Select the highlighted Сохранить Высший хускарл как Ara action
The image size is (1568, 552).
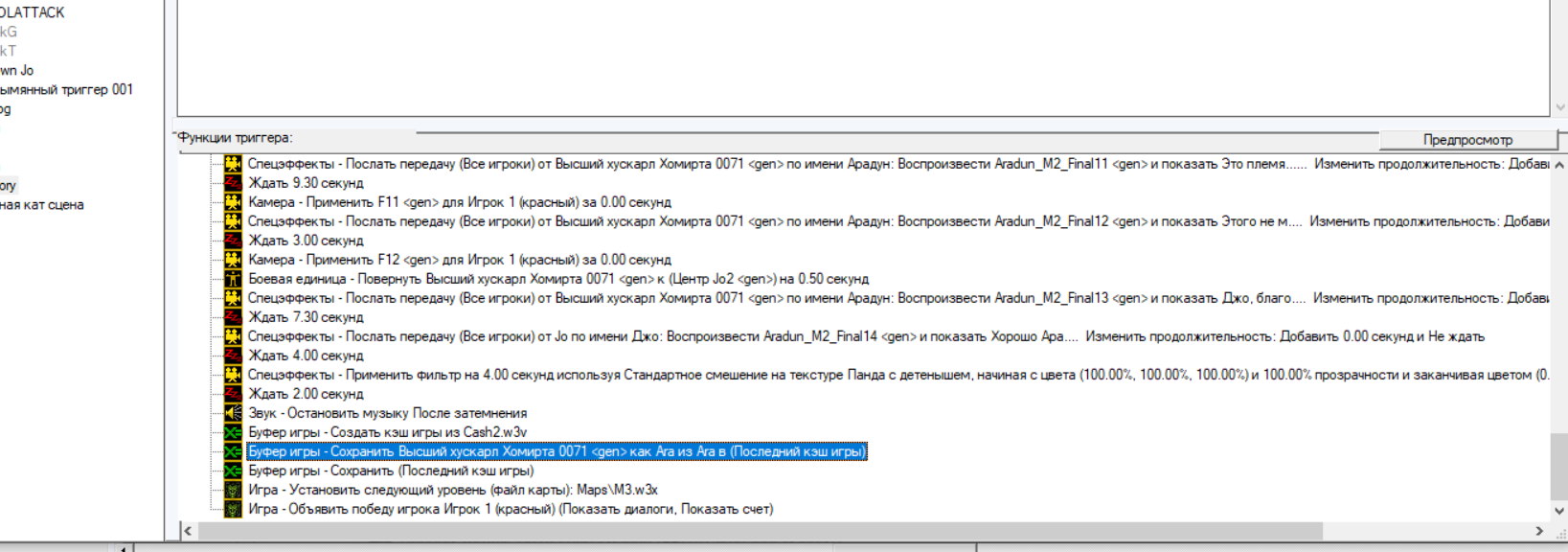(557, 451)
